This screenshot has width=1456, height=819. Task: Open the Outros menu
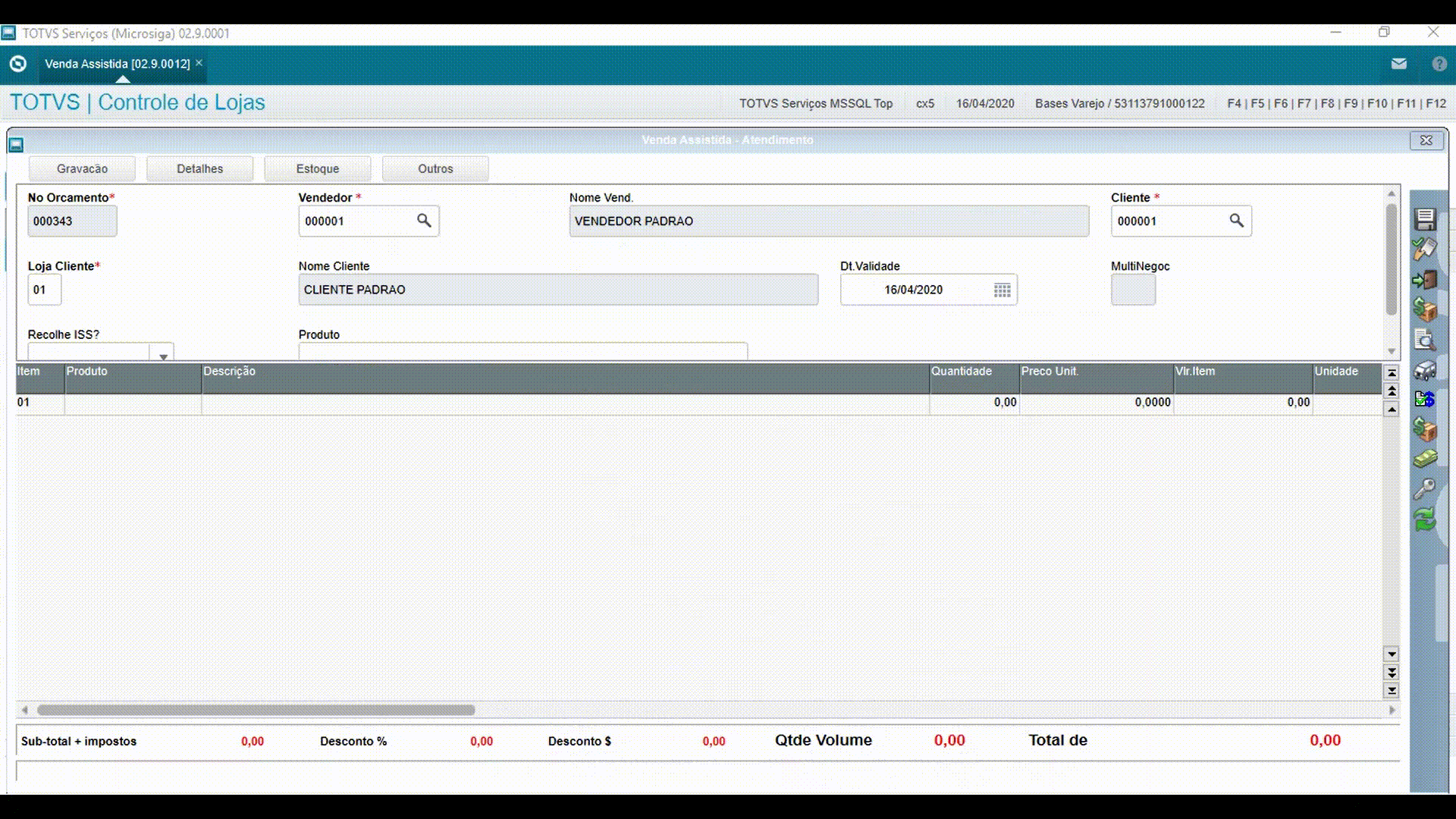click(x=435, y=168)
